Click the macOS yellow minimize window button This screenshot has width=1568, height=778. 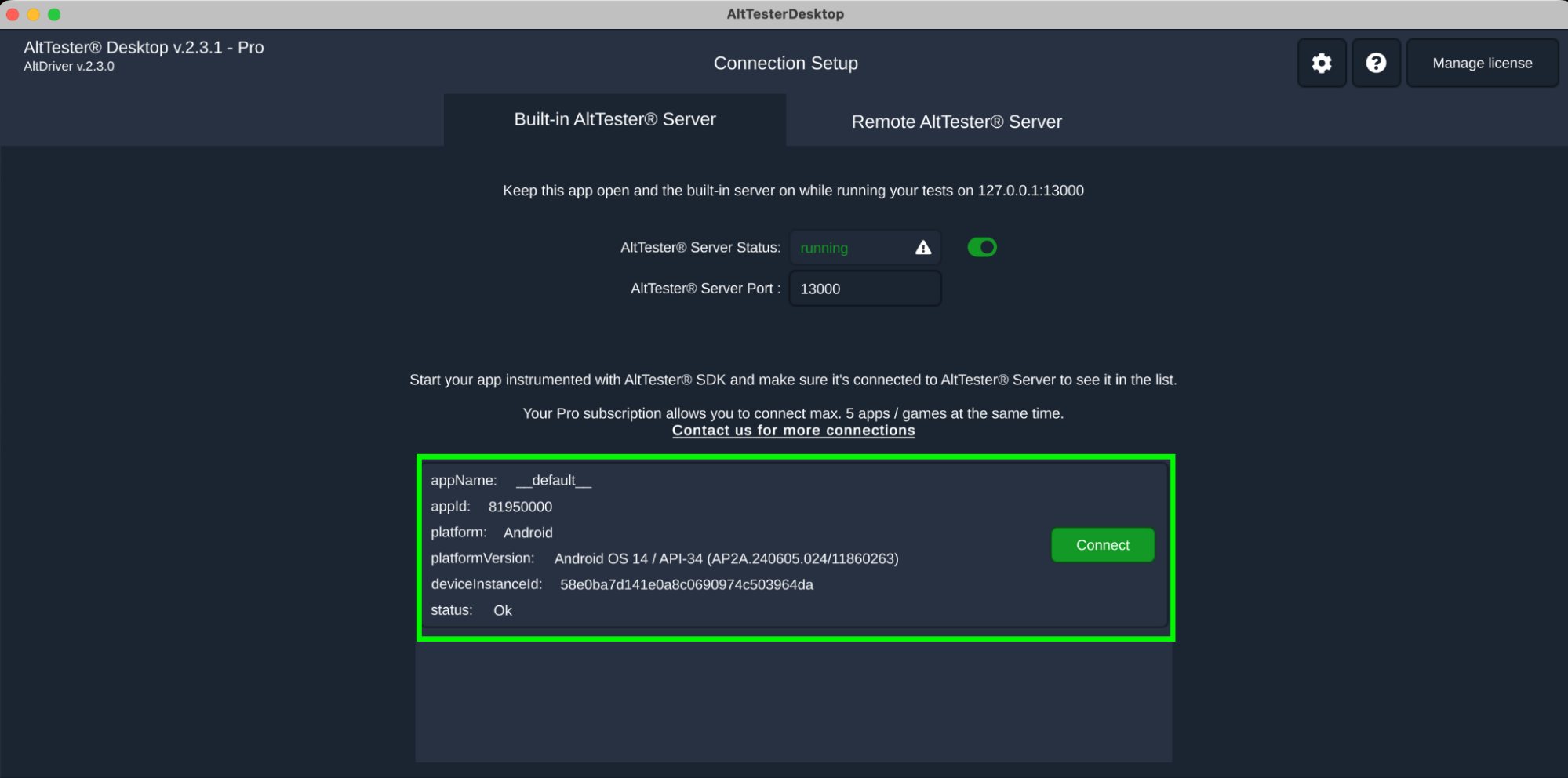click(33, 14)
